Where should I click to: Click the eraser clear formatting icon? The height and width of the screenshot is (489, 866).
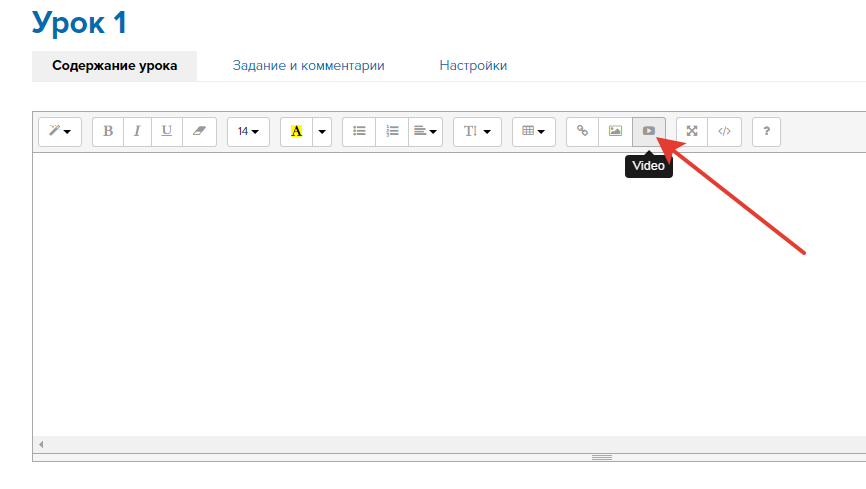[x=198, y=131]
